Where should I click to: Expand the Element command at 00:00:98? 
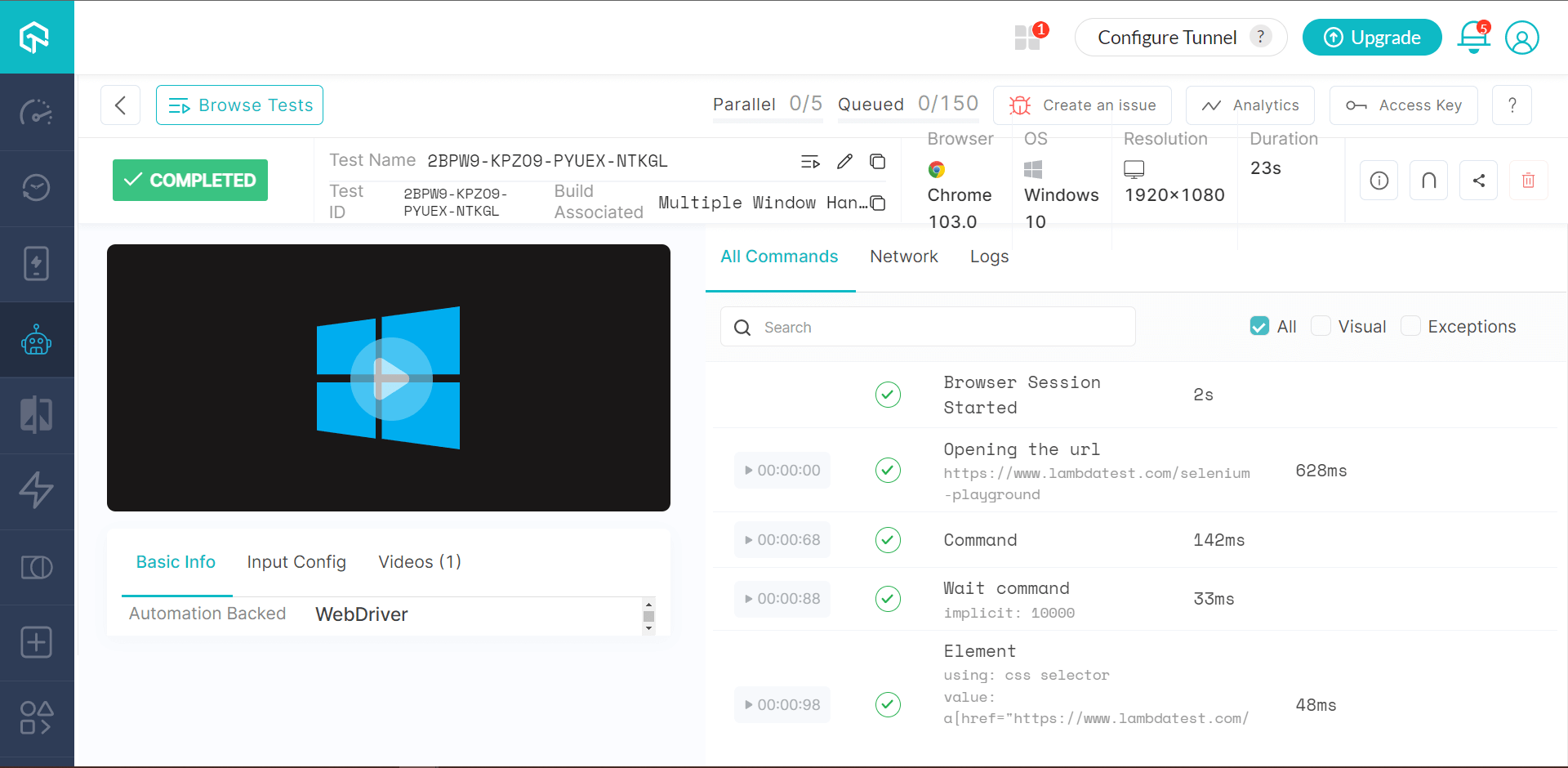pyautogui.click(x=781, y=703)
